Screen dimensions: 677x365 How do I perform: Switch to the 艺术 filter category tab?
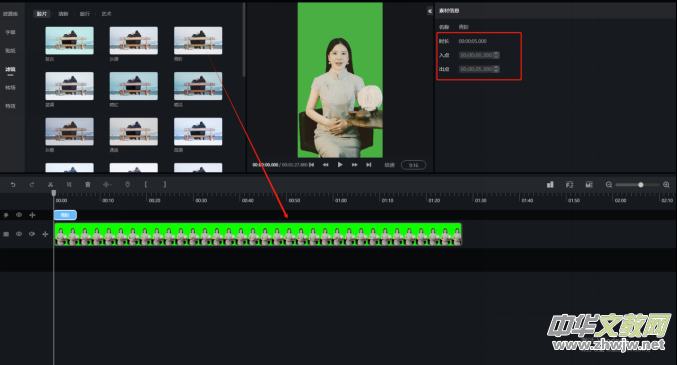(106, 14)
